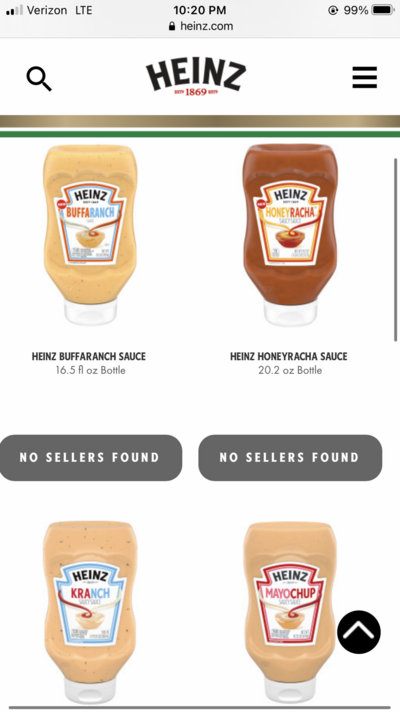This screenshot has width=400, height=712.
Task: Tap the lock icon beside heinz.com
Action: click(172, 26)
